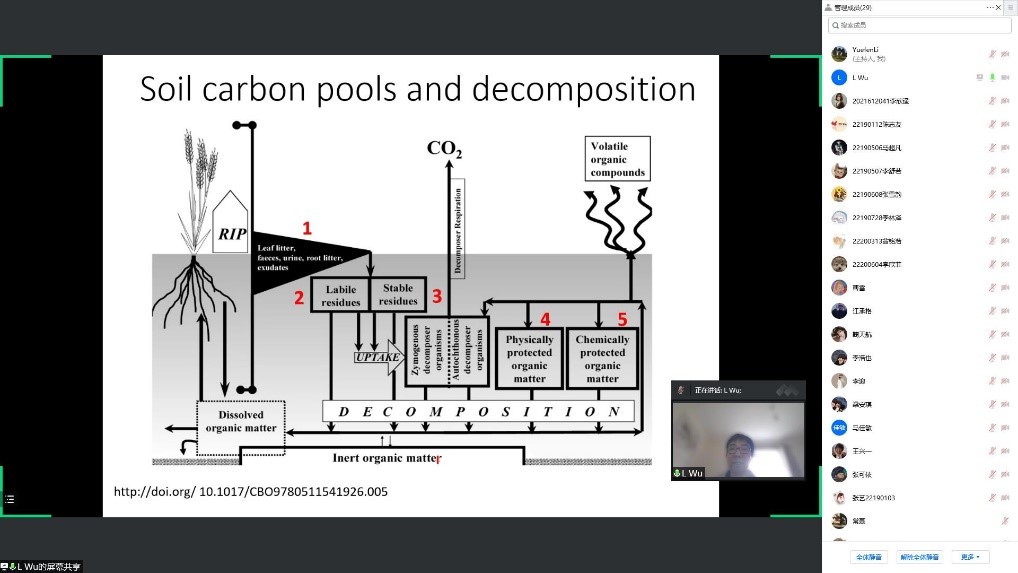Click the list icon at left screen edge
Viewport: 1018px width, 573px height.
coord(10,498)
